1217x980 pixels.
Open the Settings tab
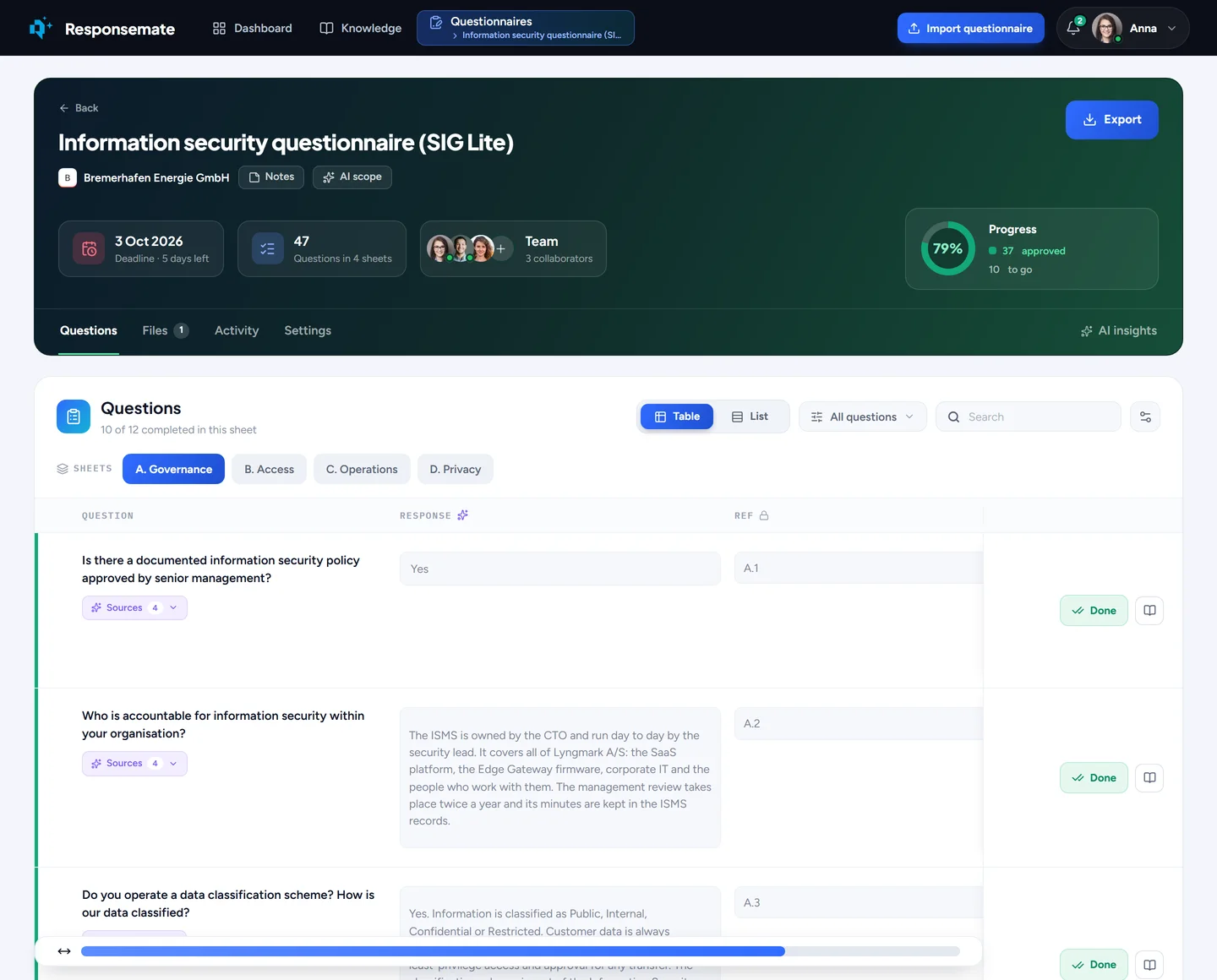click(x=308, y=330)
